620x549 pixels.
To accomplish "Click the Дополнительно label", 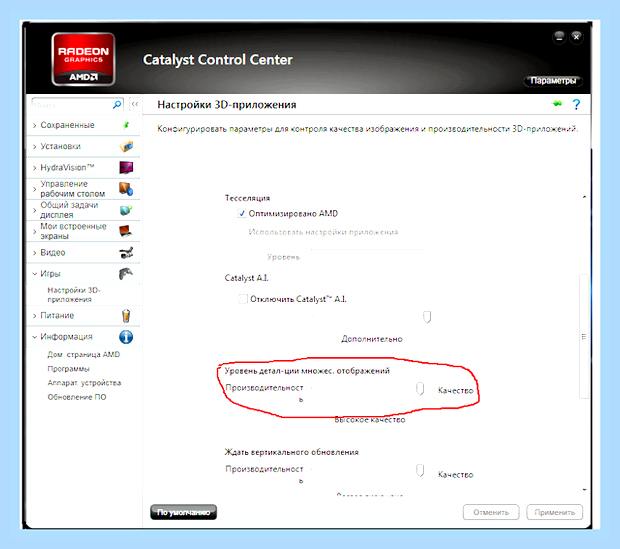I will coord(372,339).
